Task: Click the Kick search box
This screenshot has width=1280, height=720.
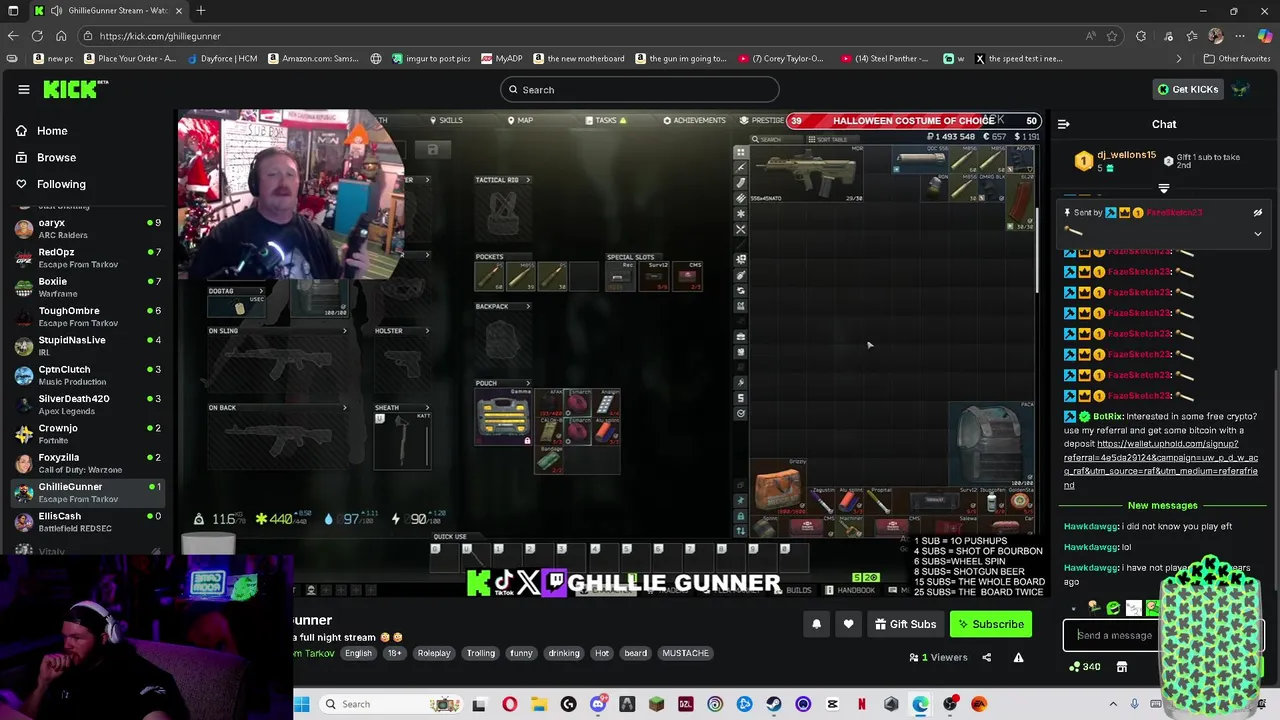Action: (x=640, y=90)
